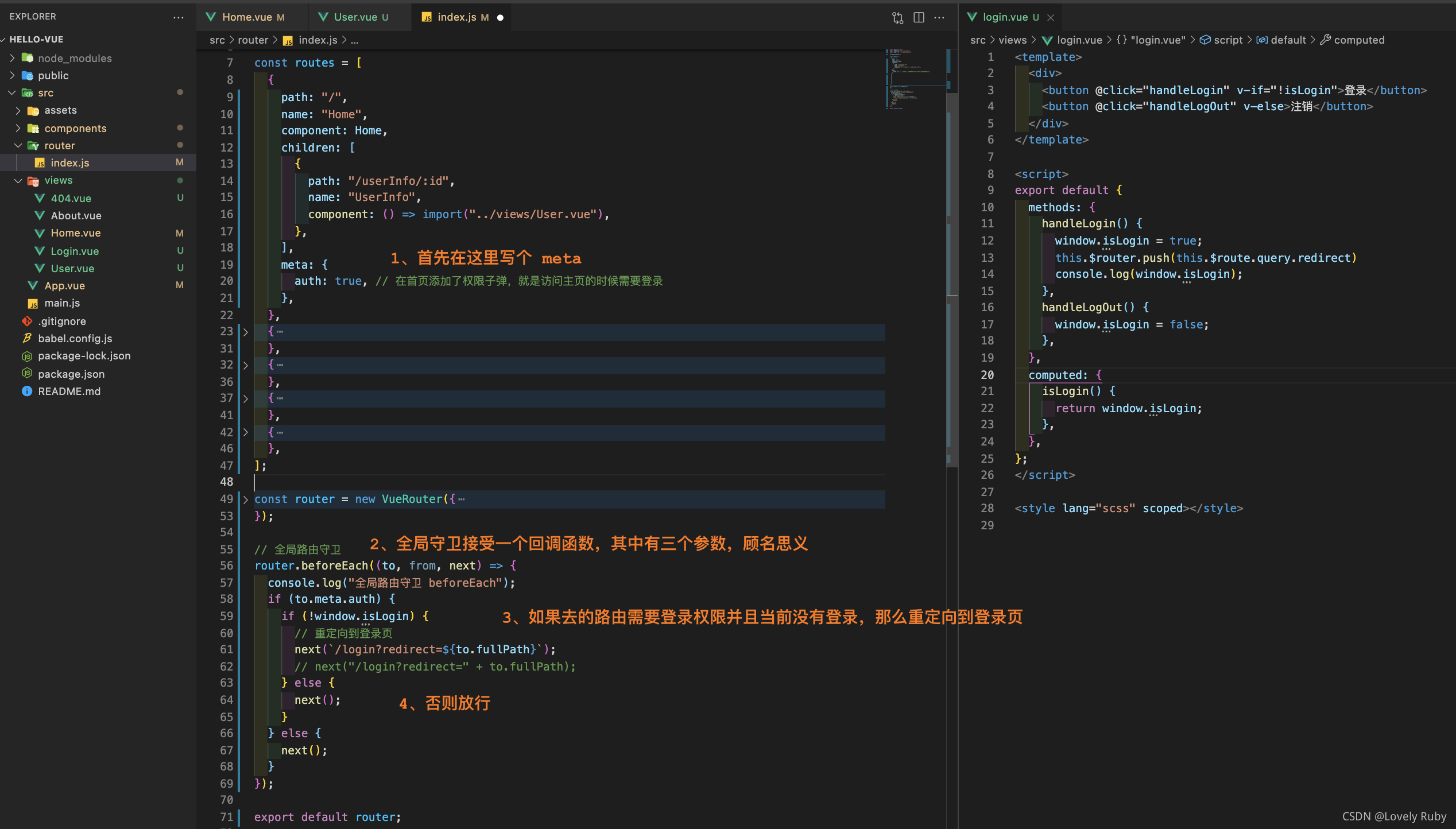Open Login.vue in the explorer
Screen dimensions: 1456x829
pos(75,251)
